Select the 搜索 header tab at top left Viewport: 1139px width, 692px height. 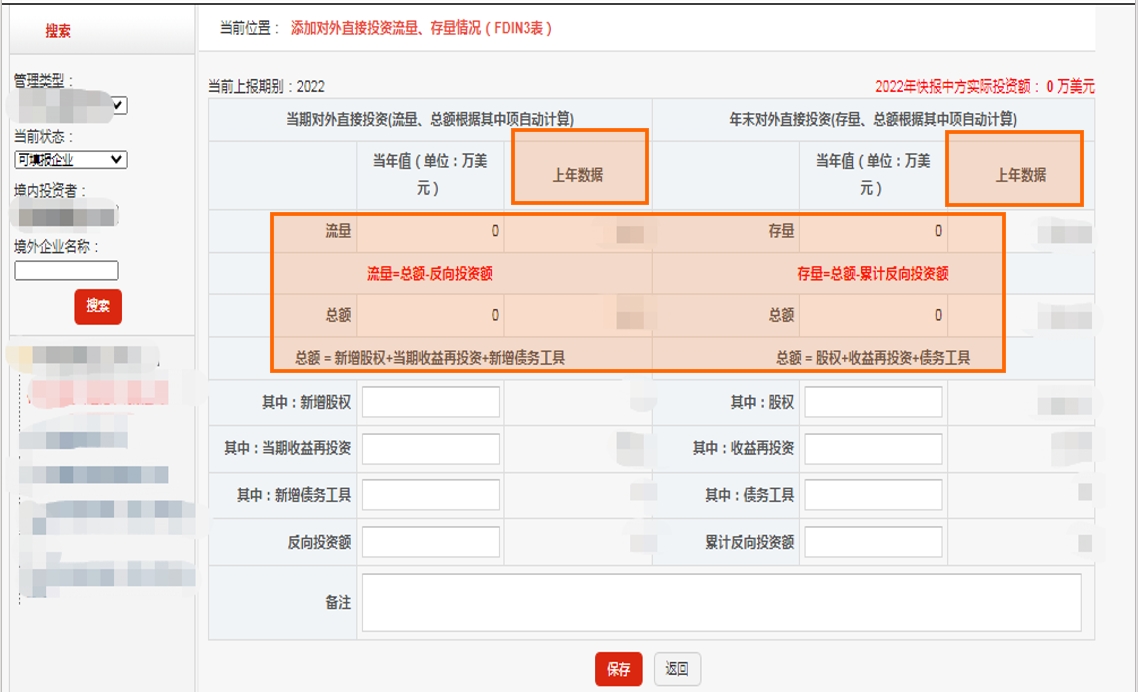click(x=58, y=31)
